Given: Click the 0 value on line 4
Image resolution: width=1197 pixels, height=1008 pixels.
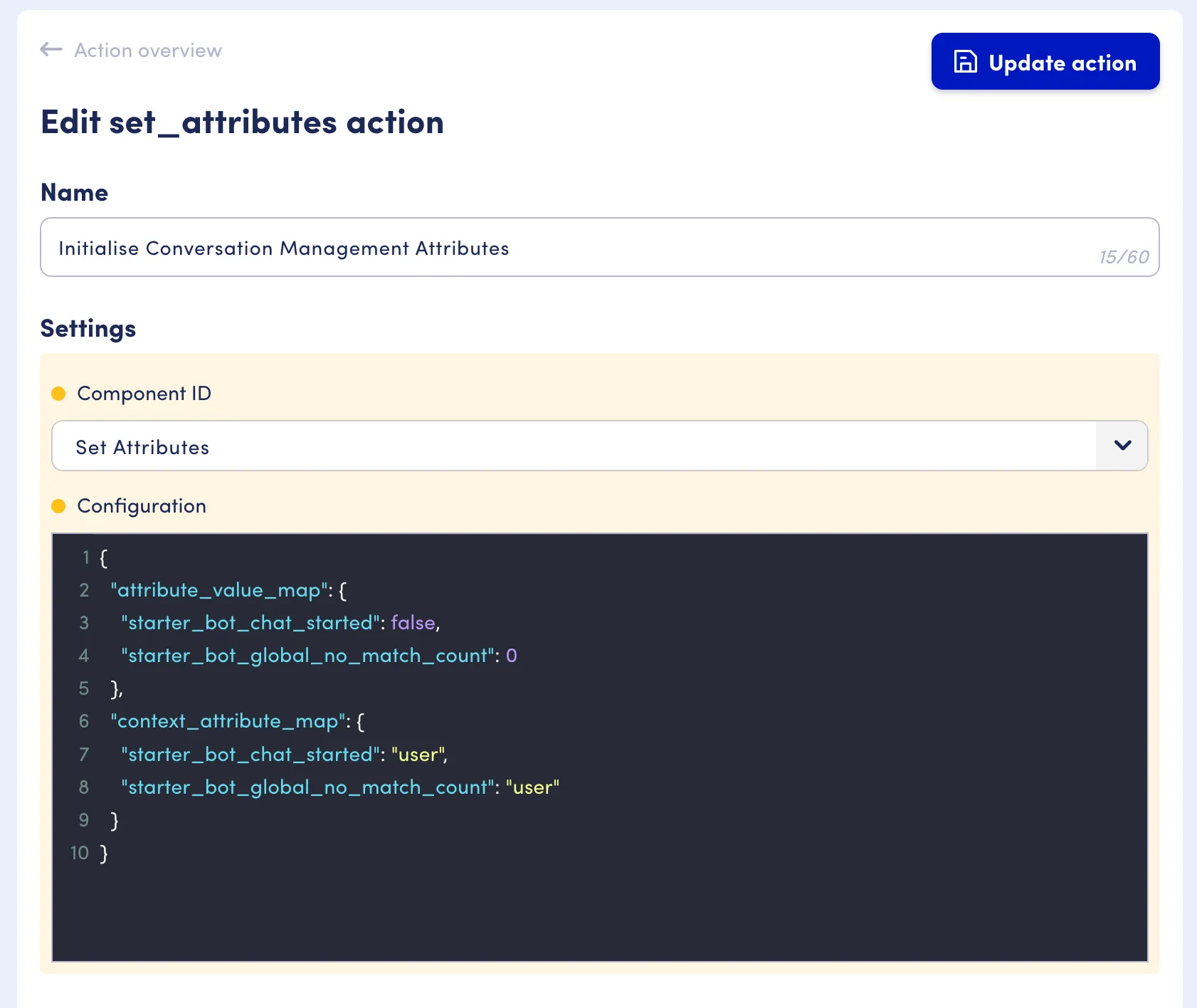Looking at the screenshot, I should 512,656.
